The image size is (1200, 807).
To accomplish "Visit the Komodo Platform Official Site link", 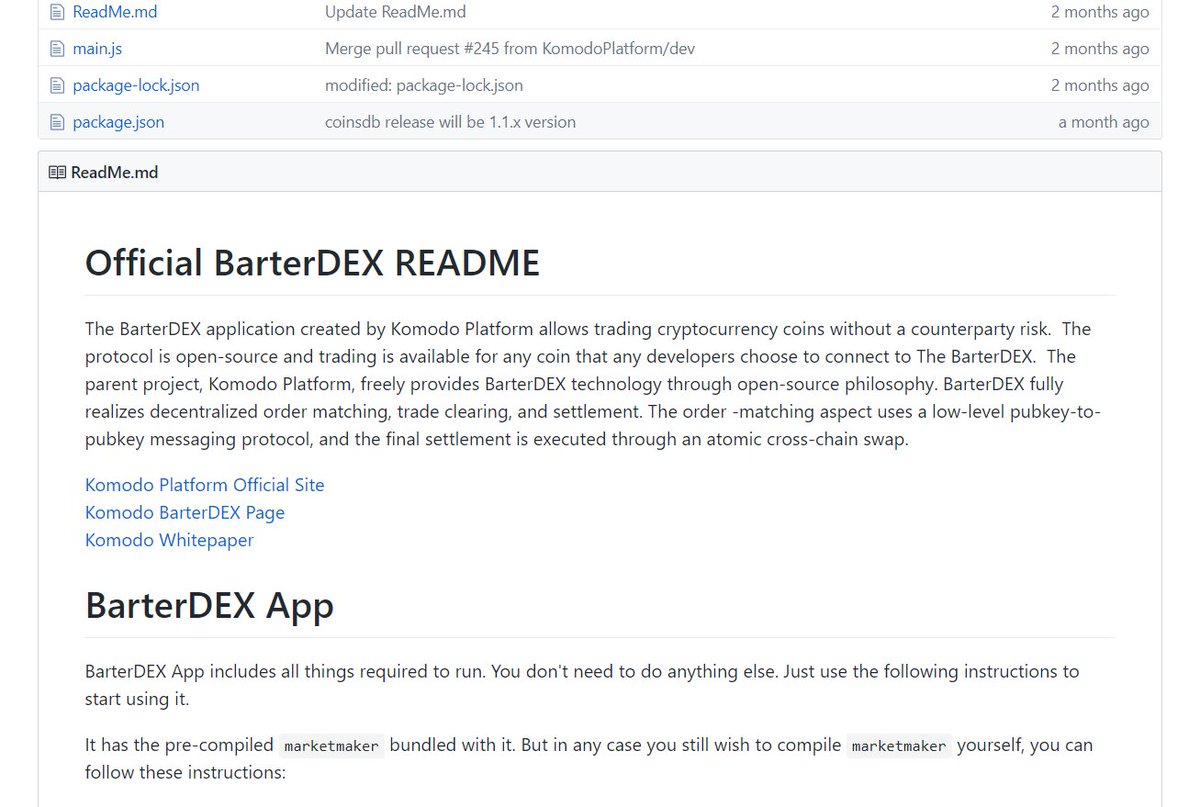I will (x=204, y=485).
